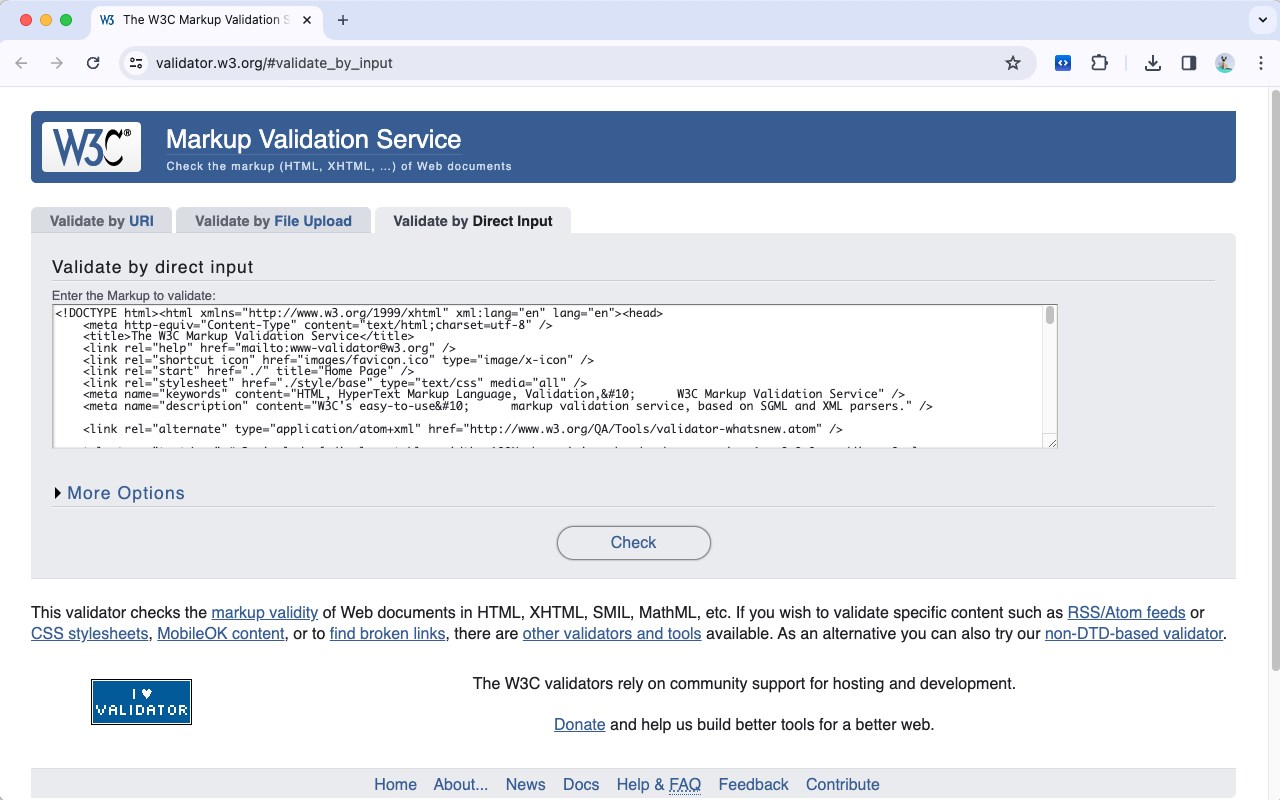Click the Donate link
Screen dimensions: 1280x800
click(x=580, y=724)
